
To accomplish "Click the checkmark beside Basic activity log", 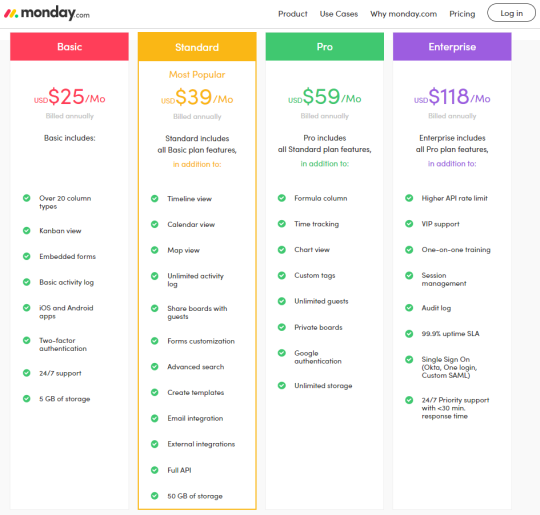I will [27, 282].
